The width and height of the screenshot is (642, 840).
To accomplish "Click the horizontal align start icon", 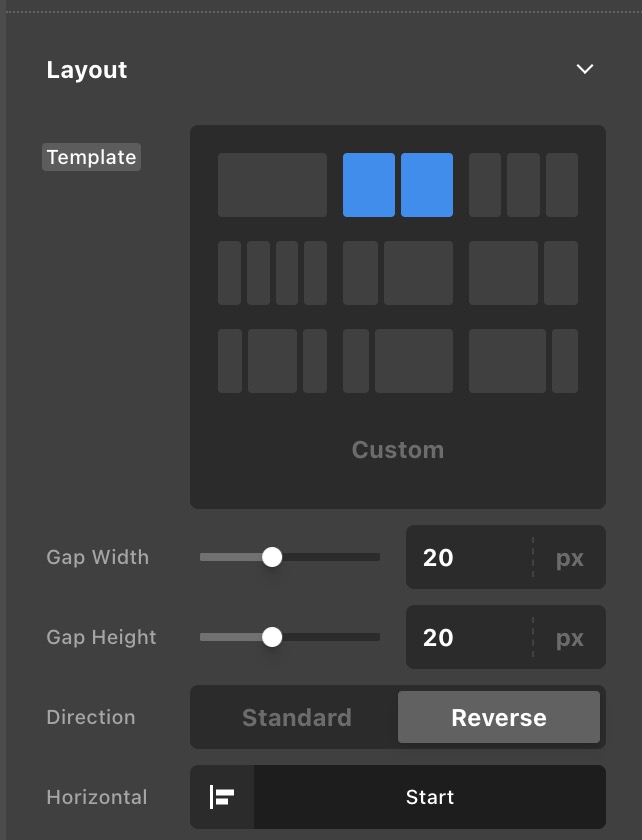I will (222, 797).
